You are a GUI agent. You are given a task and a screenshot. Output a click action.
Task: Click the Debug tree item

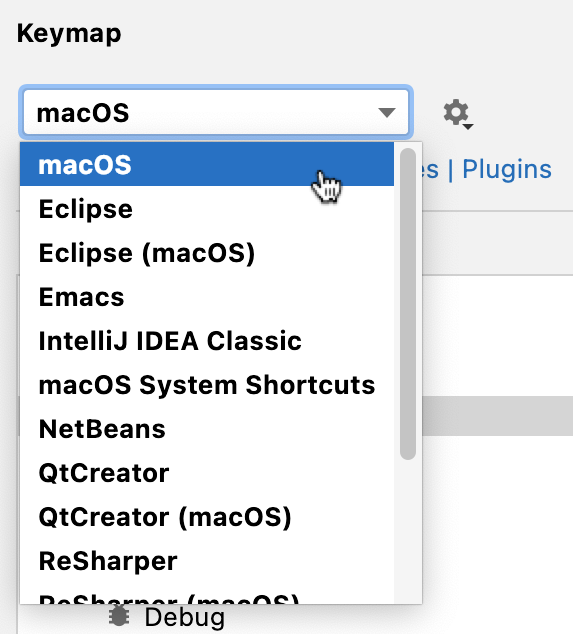pyautogui.click(x=184, y=617)
